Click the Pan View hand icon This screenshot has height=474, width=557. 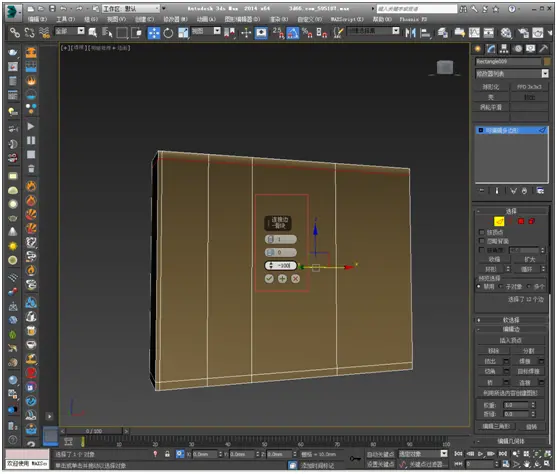tap(527, 464)
